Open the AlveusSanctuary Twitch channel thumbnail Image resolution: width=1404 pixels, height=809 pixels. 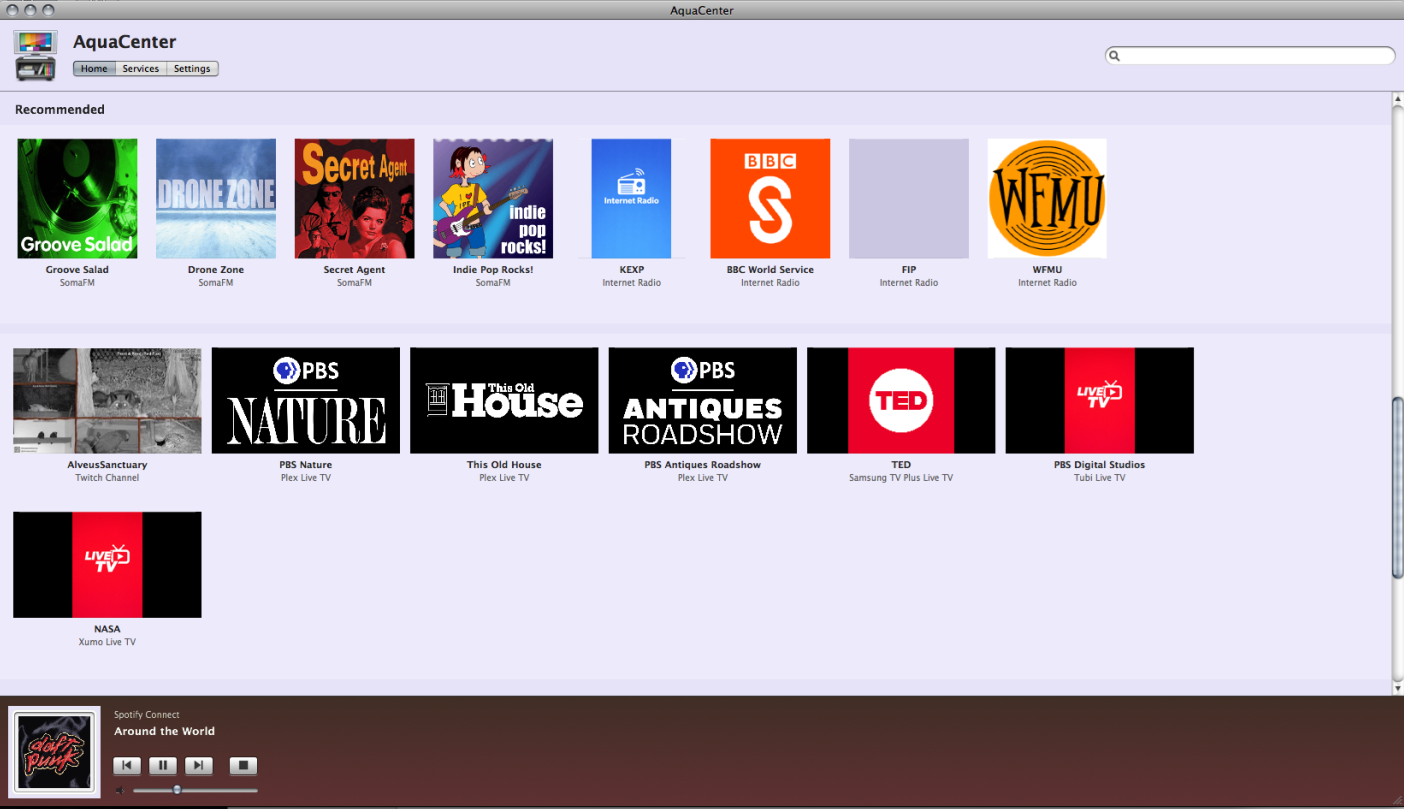coord(107,401)
